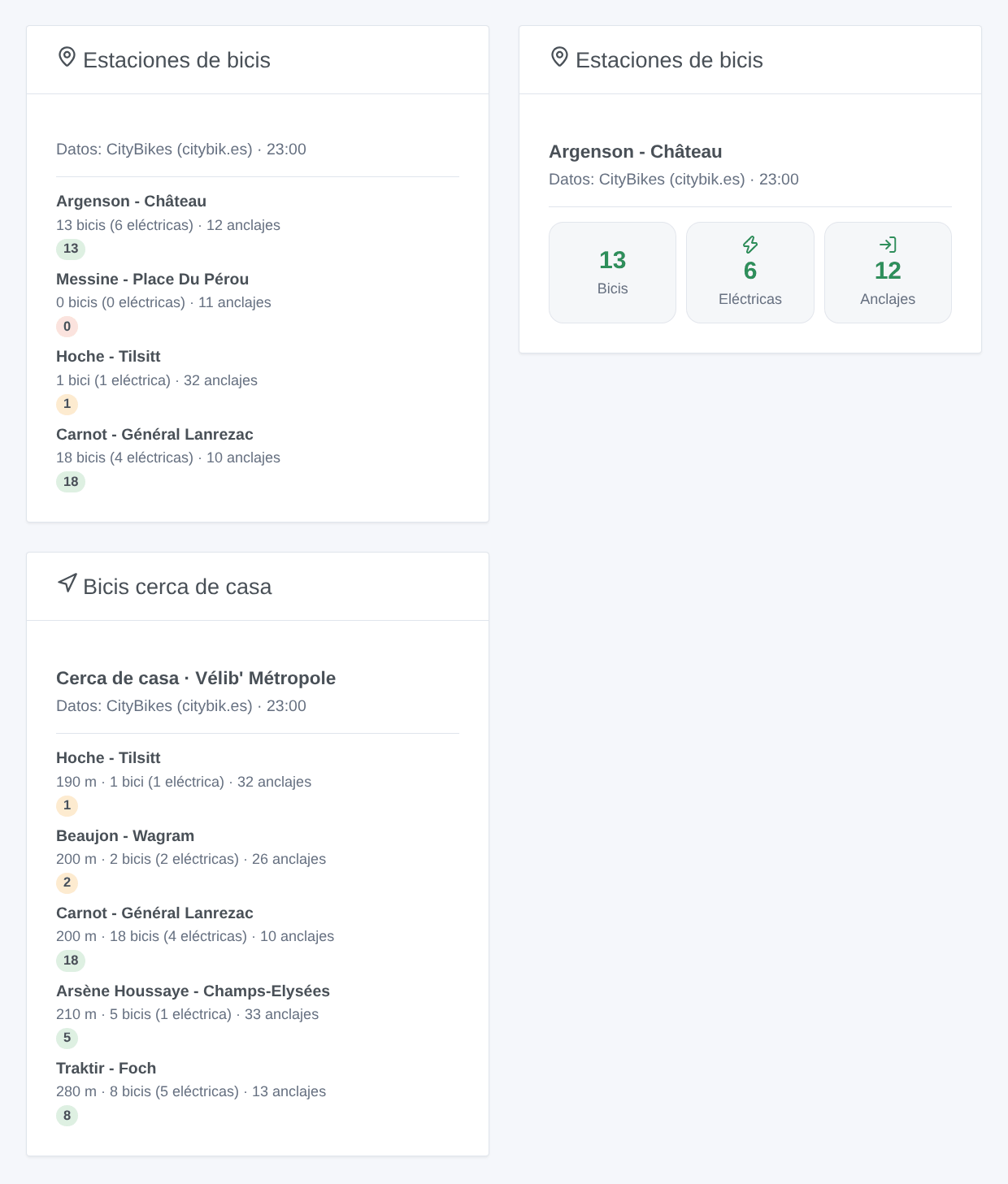Select the 13 Bicis stat tile
The height and width of the screenshot is (1184, 1008).
(x=612, y=272)
